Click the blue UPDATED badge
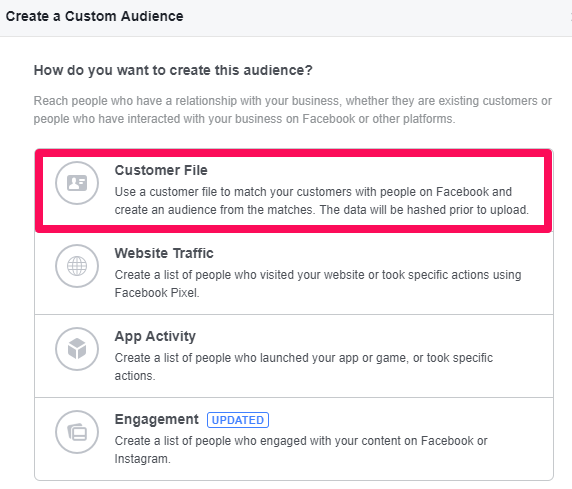The image size is (572, 489). (x=238, y=420)
